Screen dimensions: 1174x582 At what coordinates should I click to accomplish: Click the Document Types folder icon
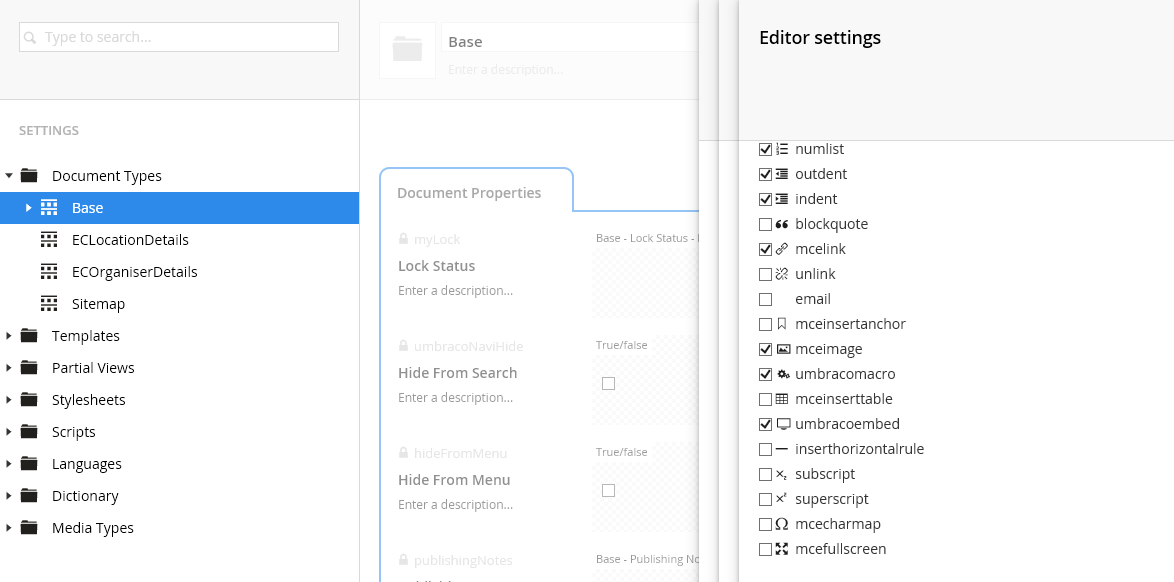(x=29, y=176)
